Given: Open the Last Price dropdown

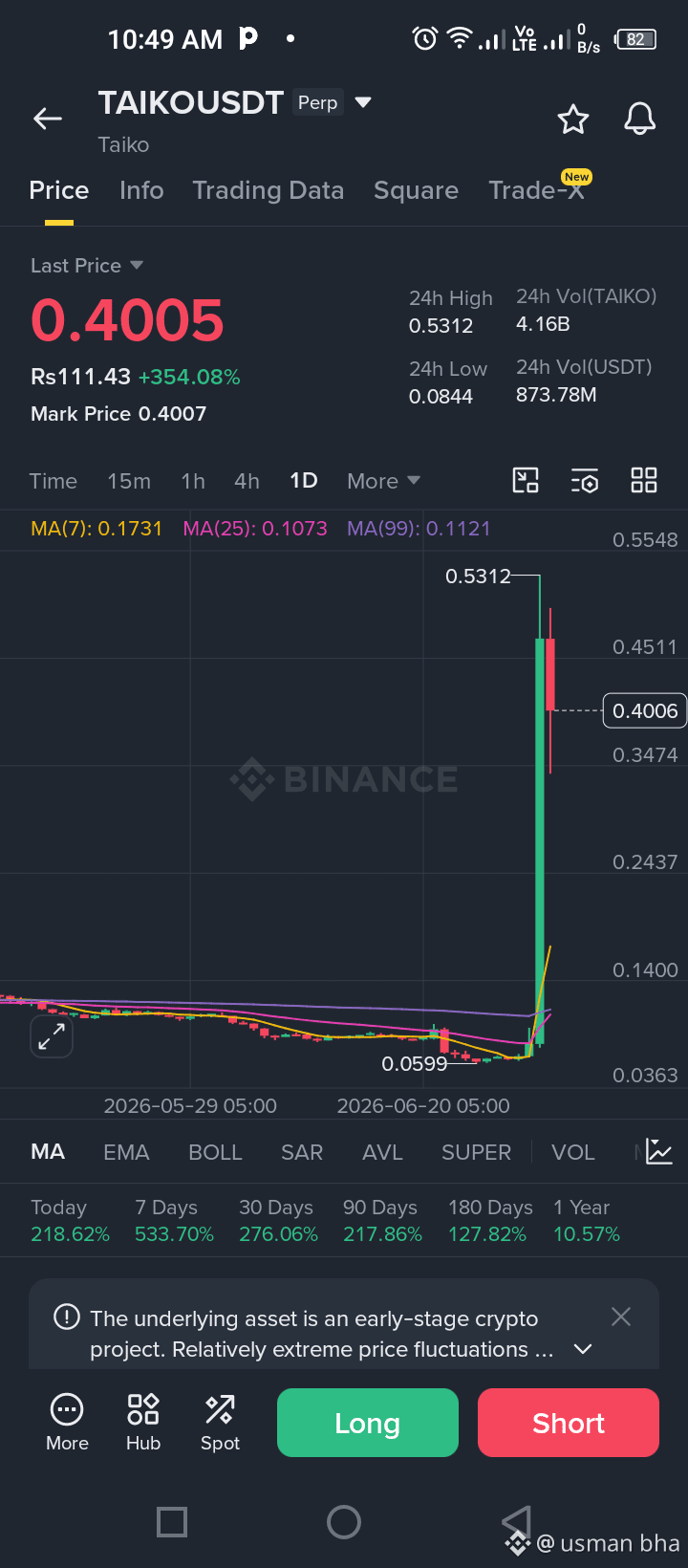Looking at the screenshot, I should [87, 266].
